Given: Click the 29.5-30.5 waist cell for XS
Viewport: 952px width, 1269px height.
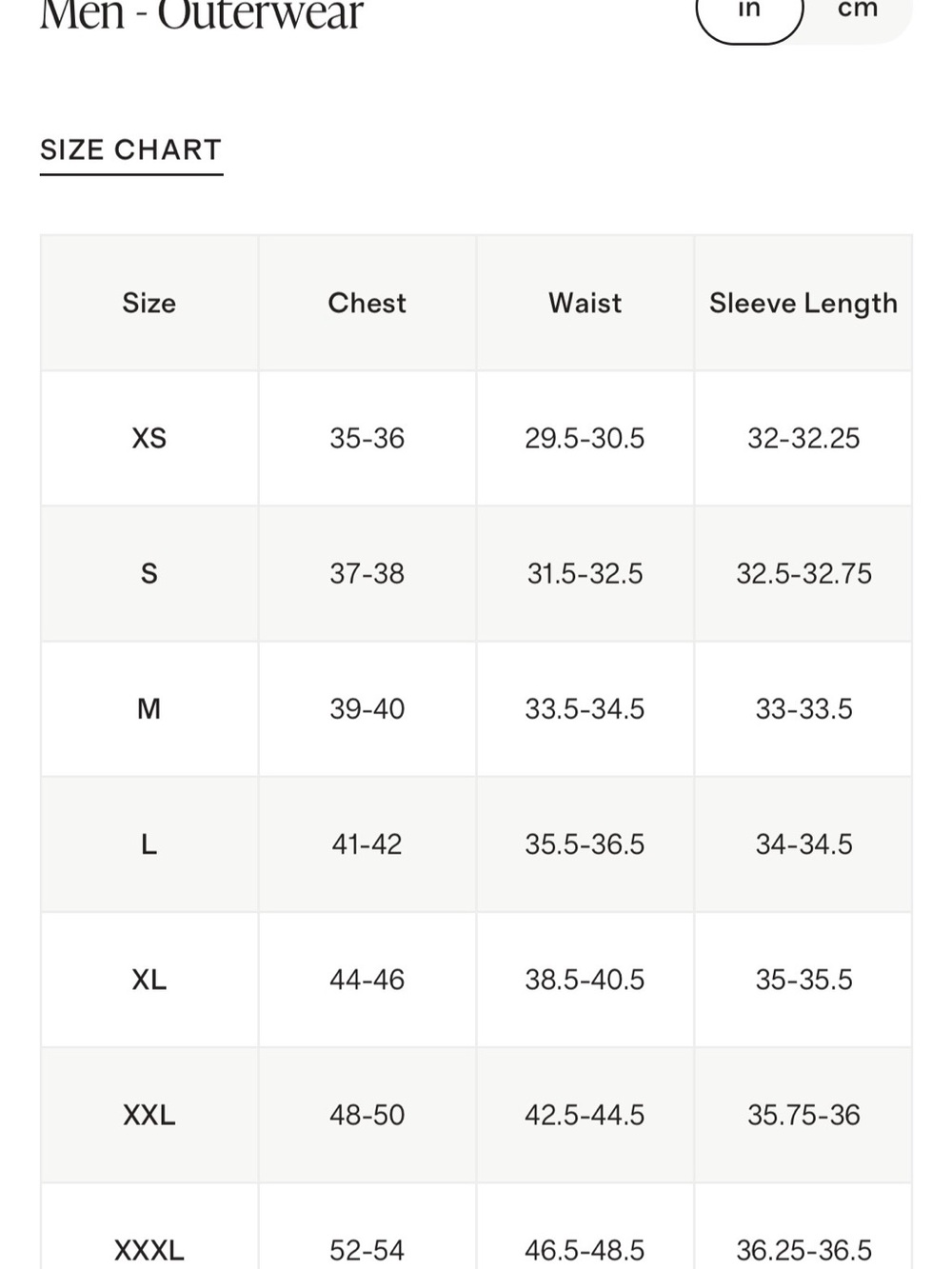Looking at the screenshot, I should click(585, 438).
